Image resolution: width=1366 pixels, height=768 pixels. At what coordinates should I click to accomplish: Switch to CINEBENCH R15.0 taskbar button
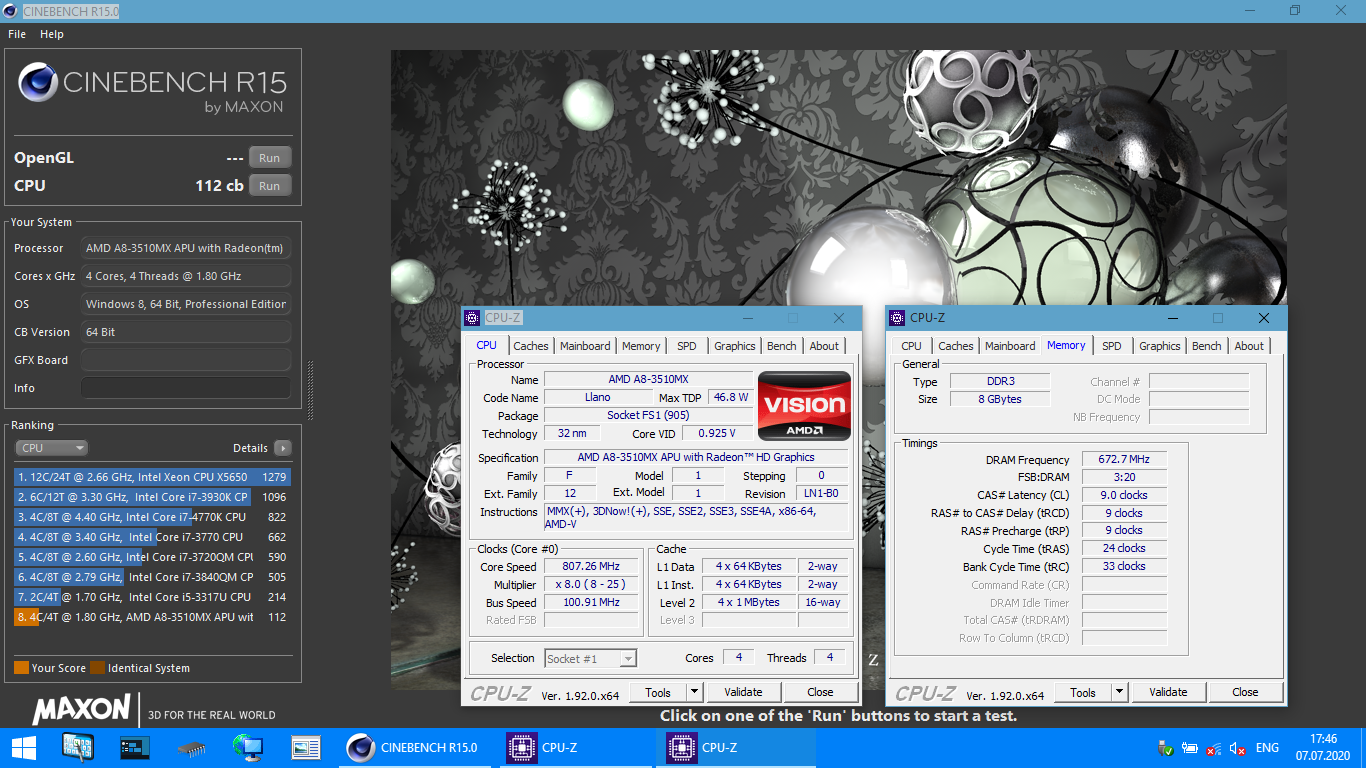[x=416, y=747]
